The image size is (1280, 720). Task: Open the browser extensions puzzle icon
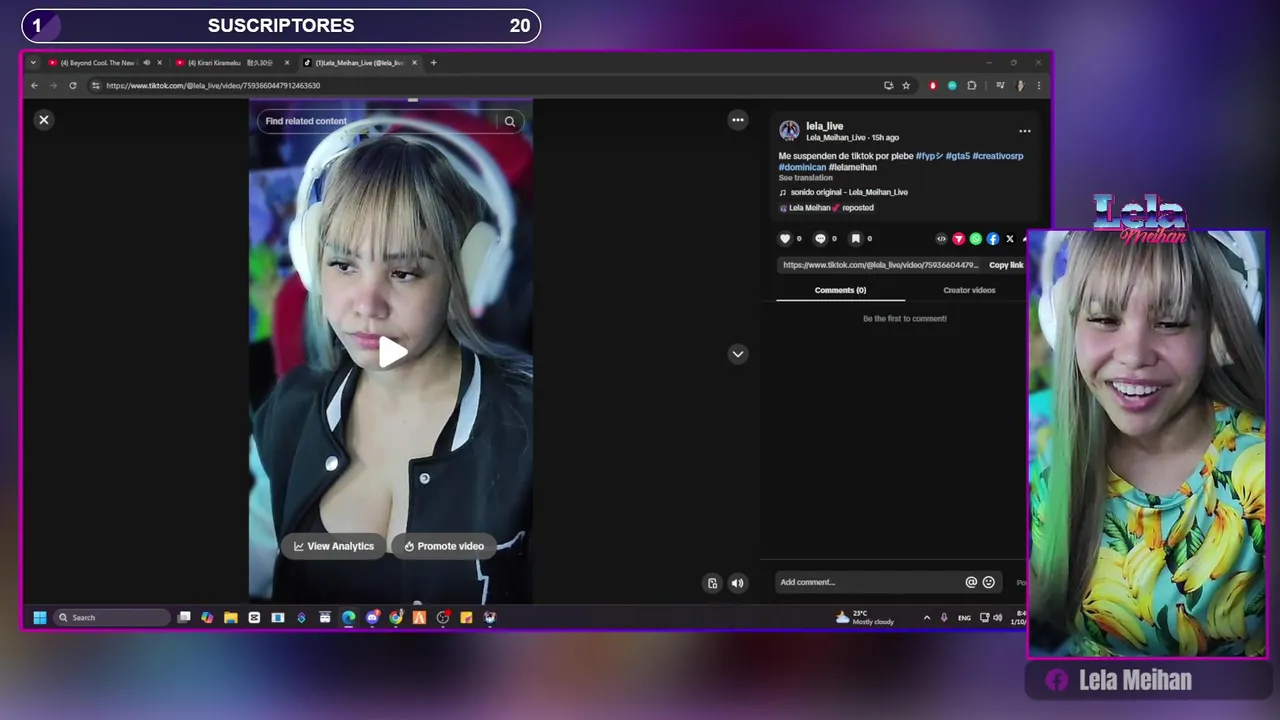click(971, 86)
